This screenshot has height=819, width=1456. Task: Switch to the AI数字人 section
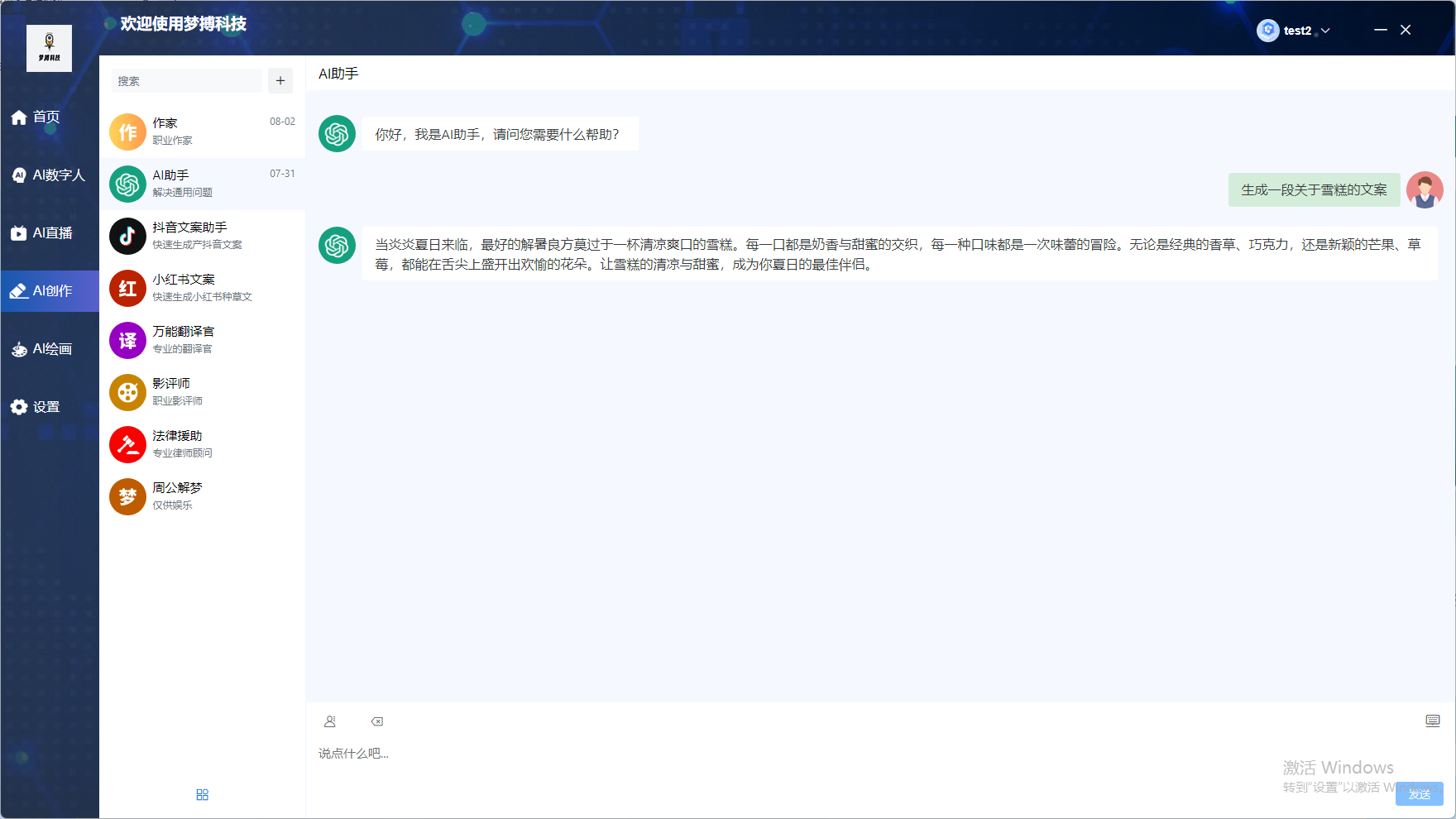pyautogui.click(x=48, y=175)
